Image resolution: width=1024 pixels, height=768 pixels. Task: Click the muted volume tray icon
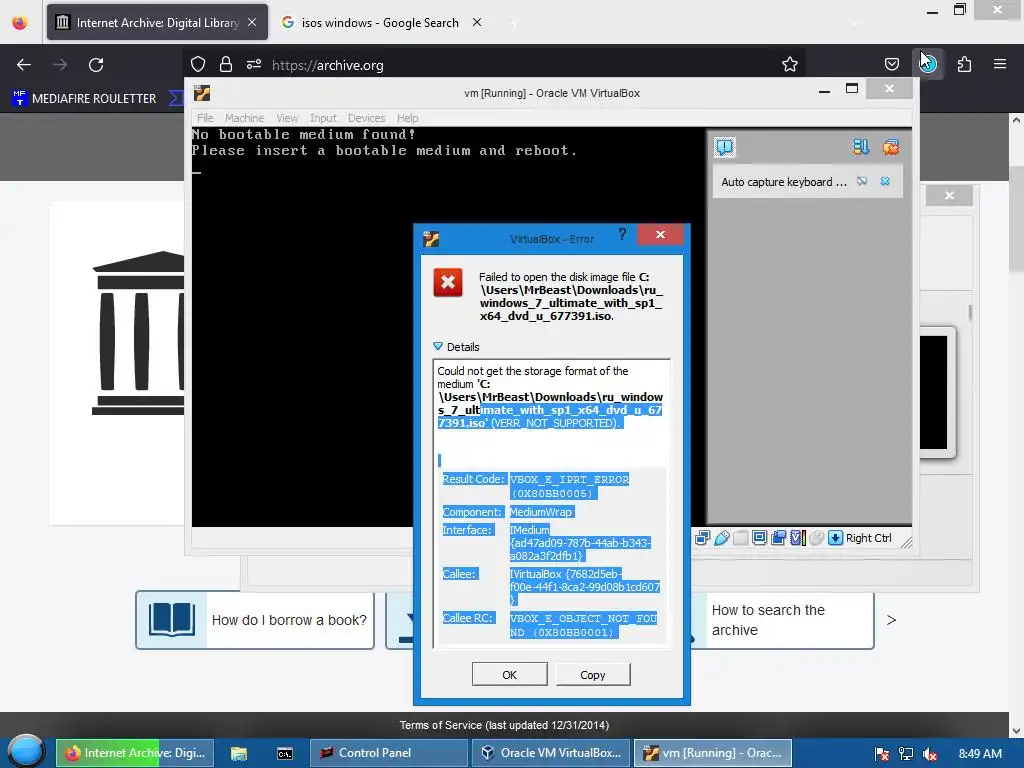pyautogui.click(x=930, y=754)
